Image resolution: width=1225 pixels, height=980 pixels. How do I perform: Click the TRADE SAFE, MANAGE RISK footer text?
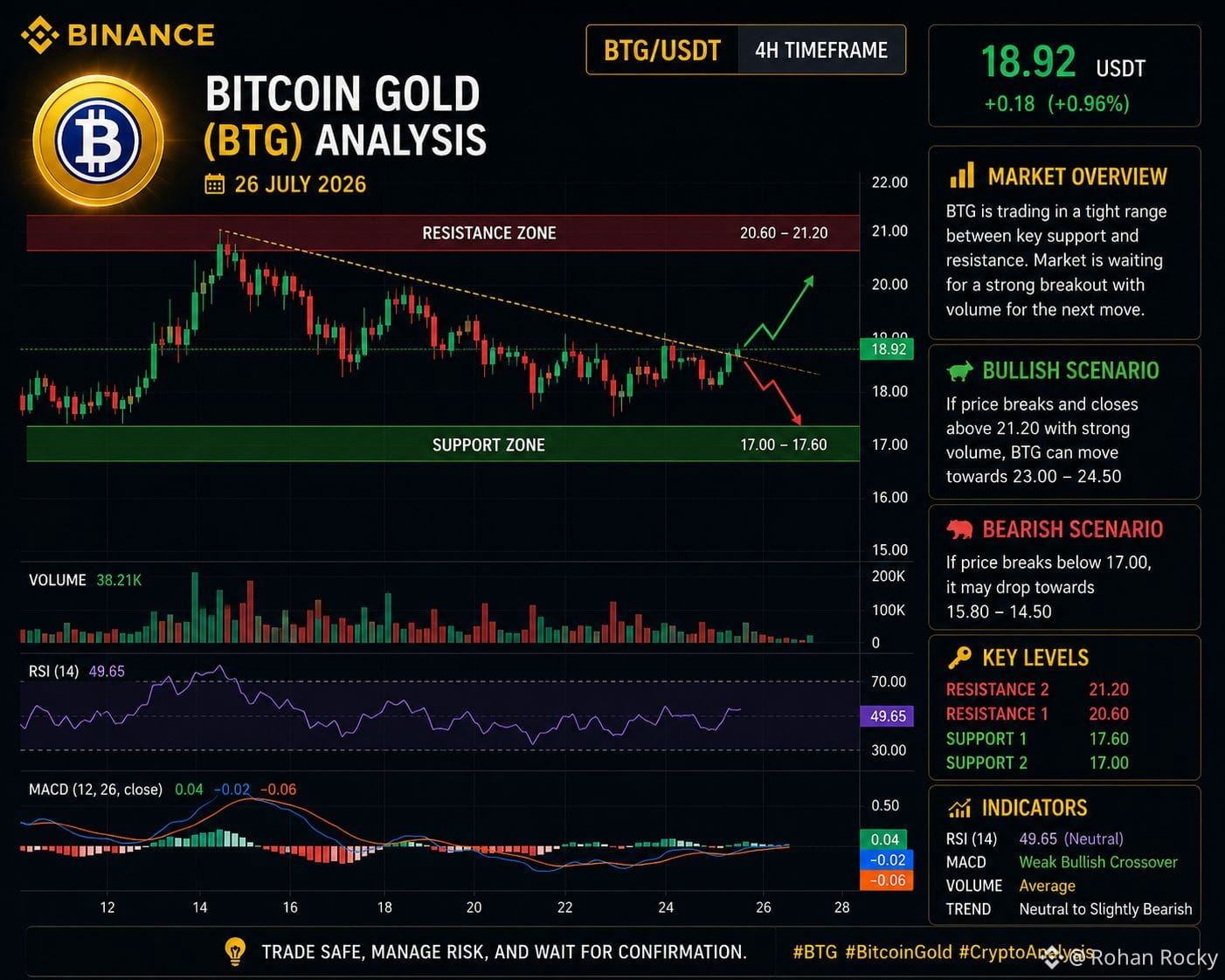coord(504,952)
